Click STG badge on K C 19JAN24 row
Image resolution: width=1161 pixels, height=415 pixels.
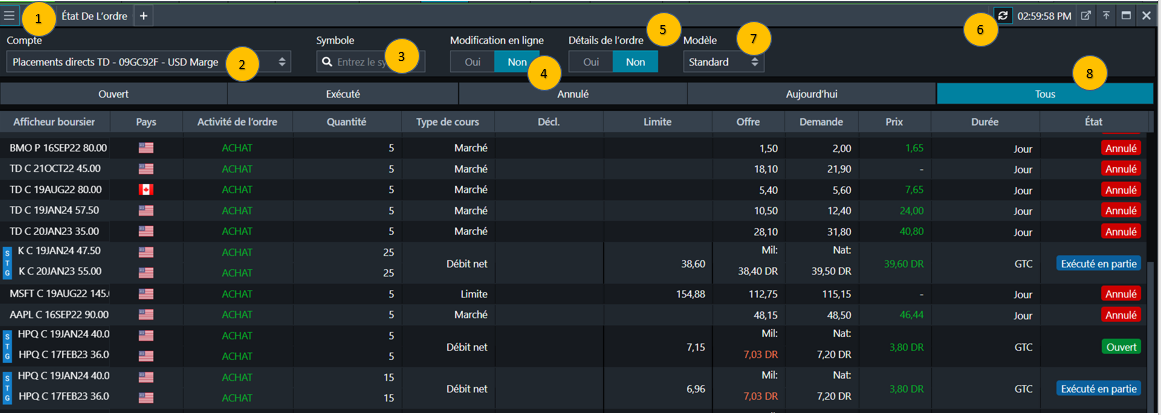pyautogui.click(x=8, y=262)
